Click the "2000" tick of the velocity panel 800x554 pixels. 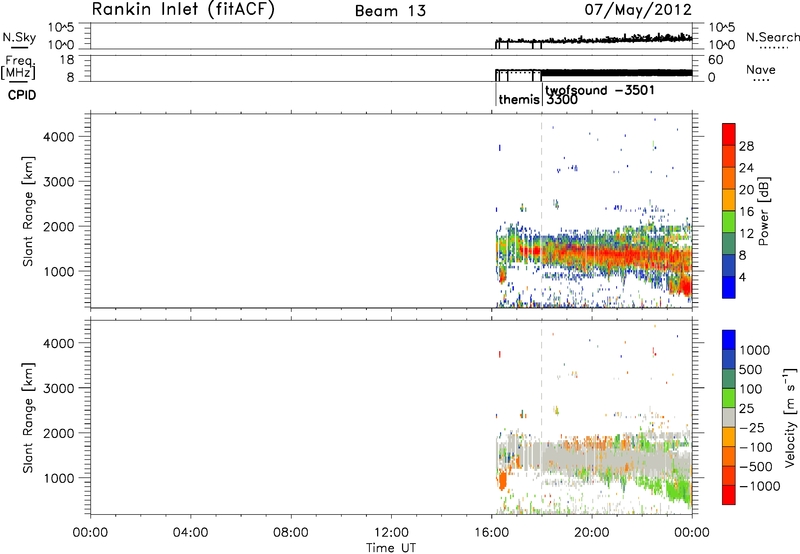(59, 433)
